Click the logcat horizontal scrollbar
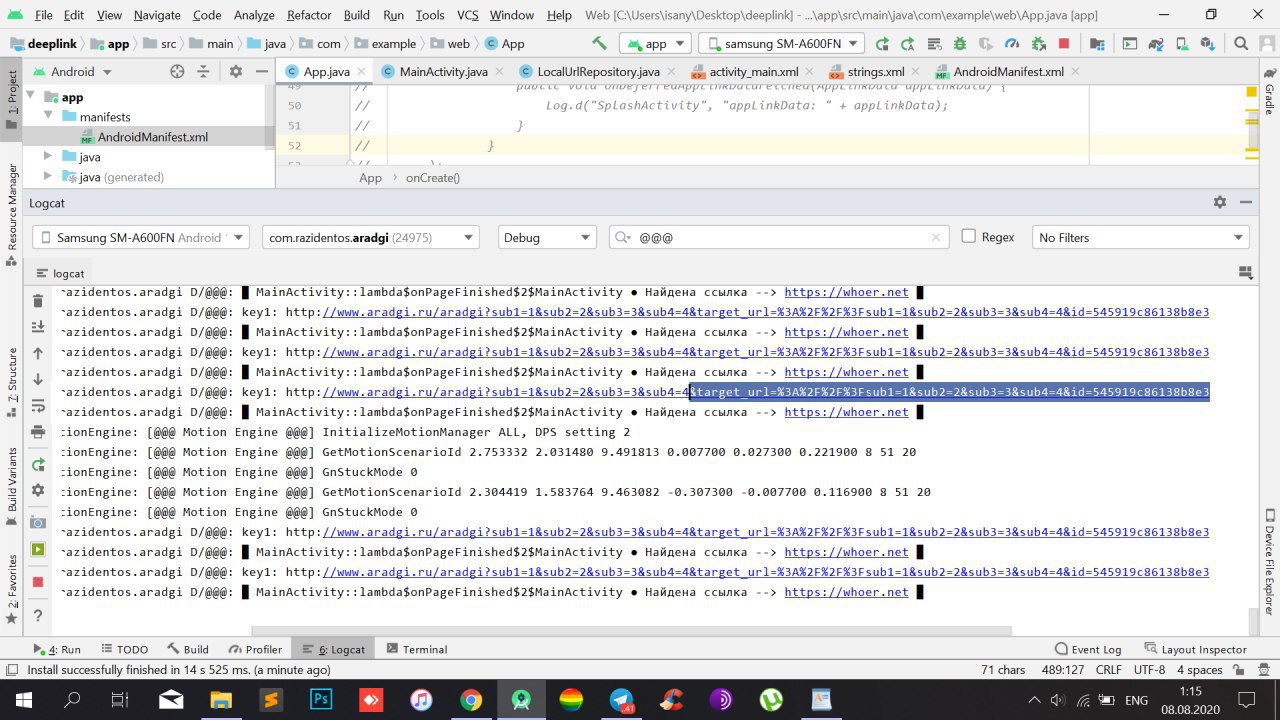Viewport: 1280px width, 720px height. pyautogui.click(x=631, y=631)
